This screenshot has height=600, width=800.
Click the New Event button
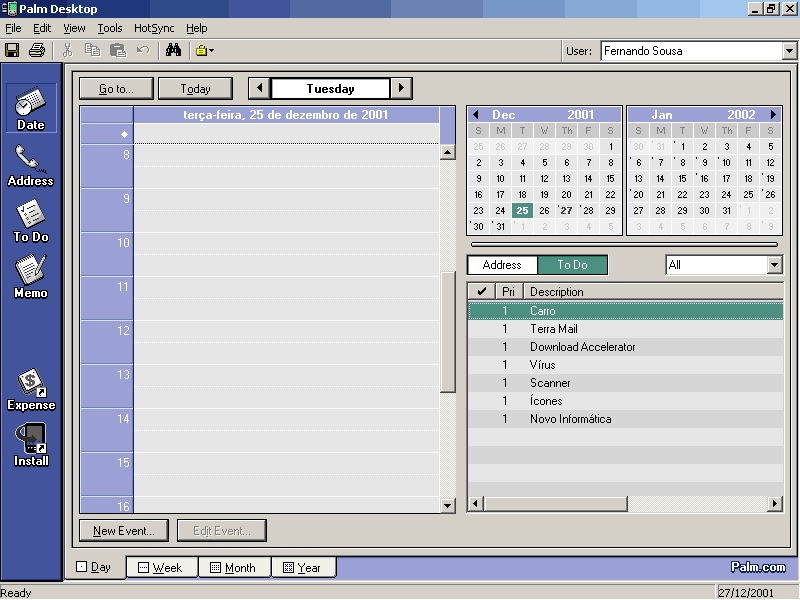click(124, 531)
